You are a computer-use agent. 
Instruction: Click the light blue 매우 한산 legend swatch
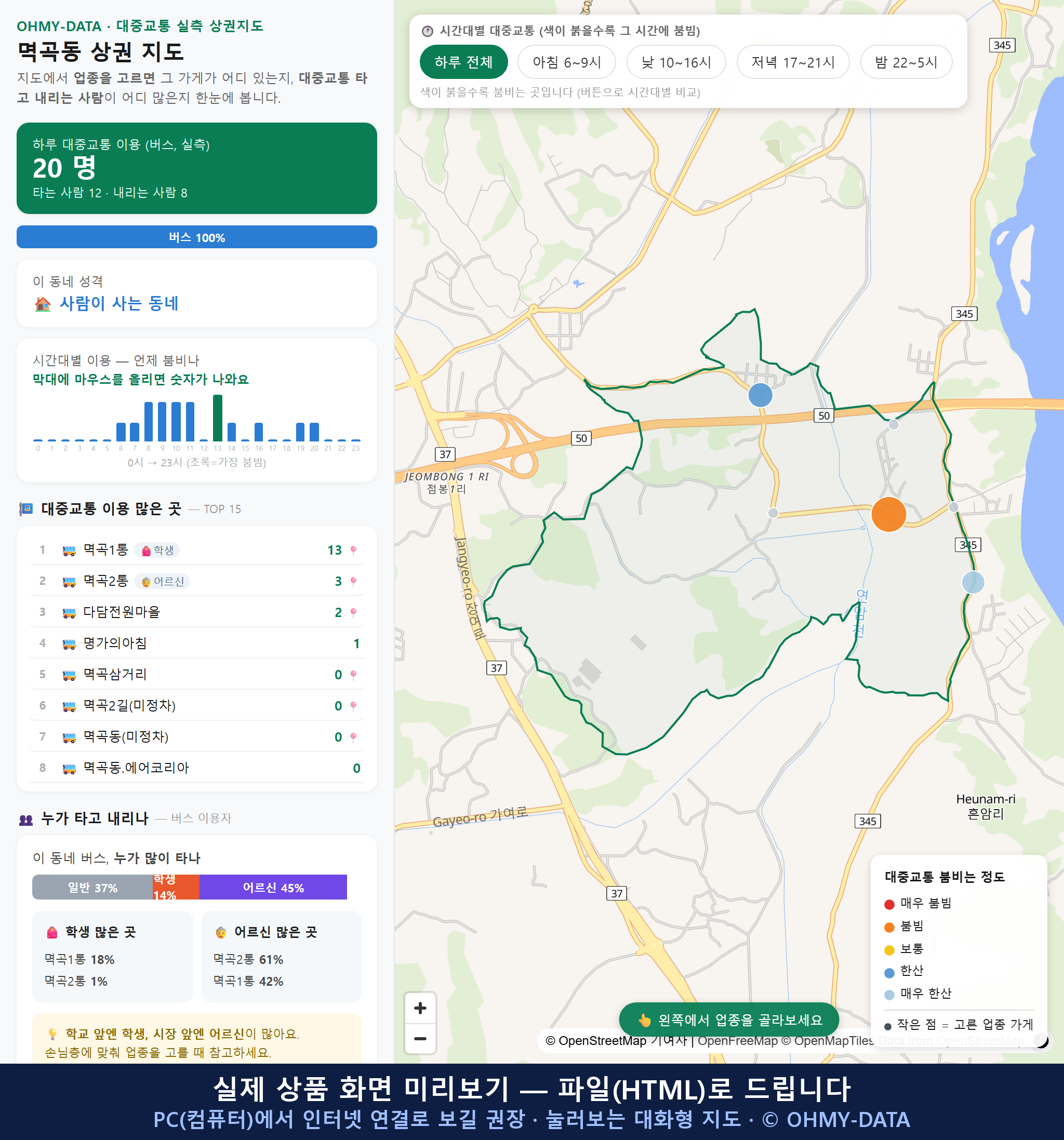coord(889,995)
